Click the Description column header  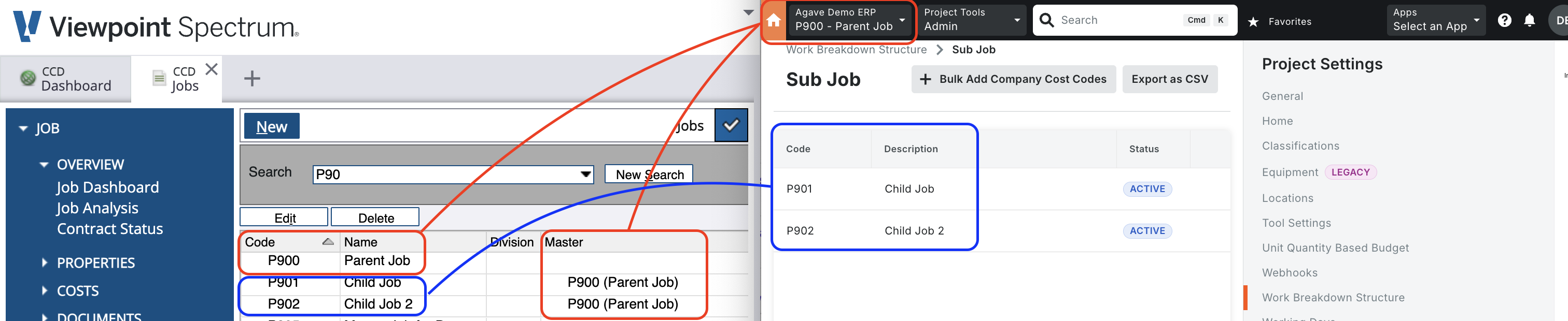(x=911, y=149)
